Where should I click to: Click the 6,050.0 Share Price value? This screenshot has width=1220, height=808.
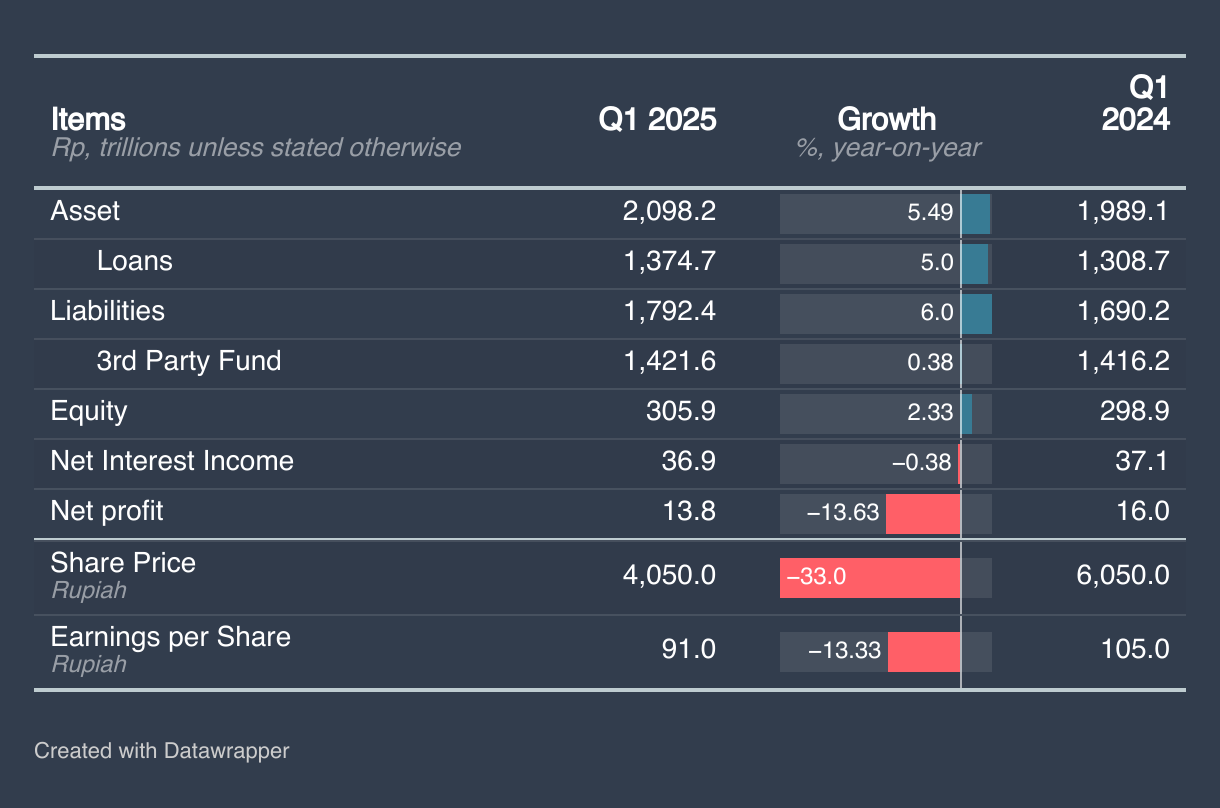[x=1123, y=576]
